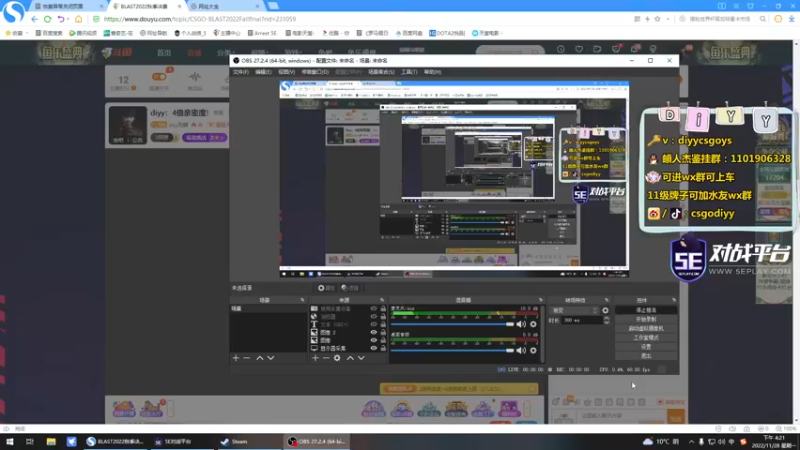This screenshot has width=800, height=450.
Task: Move the scene down with the down arrow icon
Action: [271, 358]
